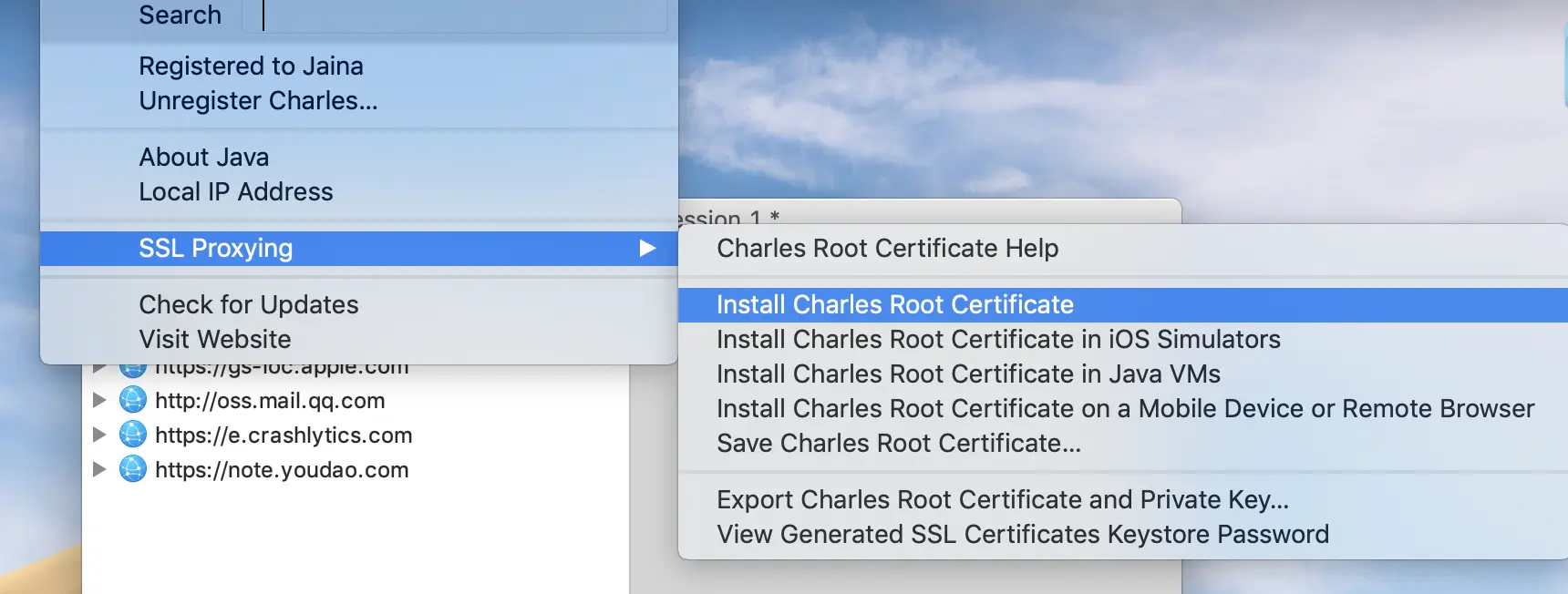Choose Save Charles Root Certificate...
Screen dimensions: 1568x594
(1123, 443)
